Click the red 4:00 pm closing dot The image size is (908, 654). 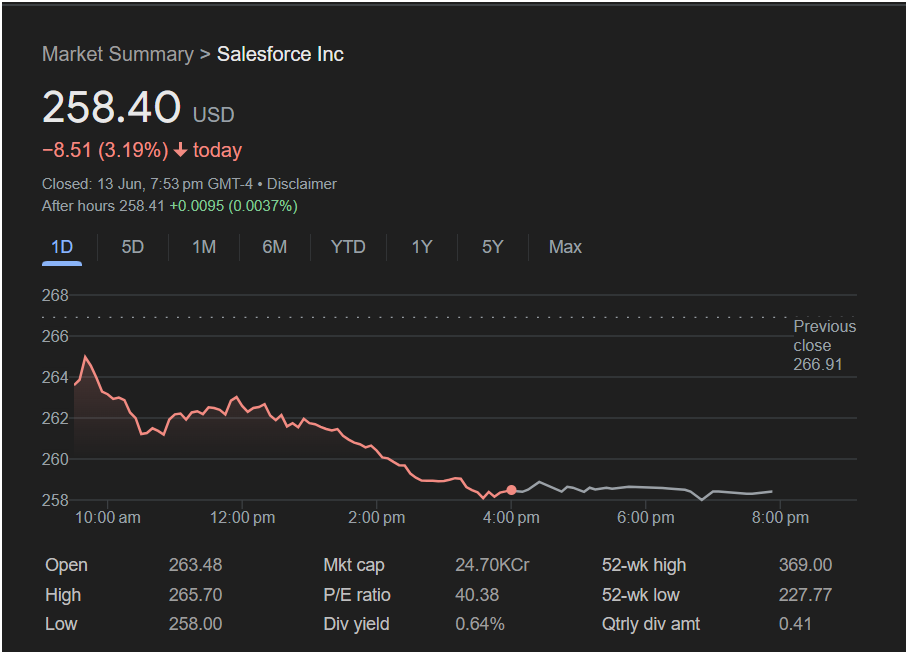pyautogui.click(x=511, y=490)
